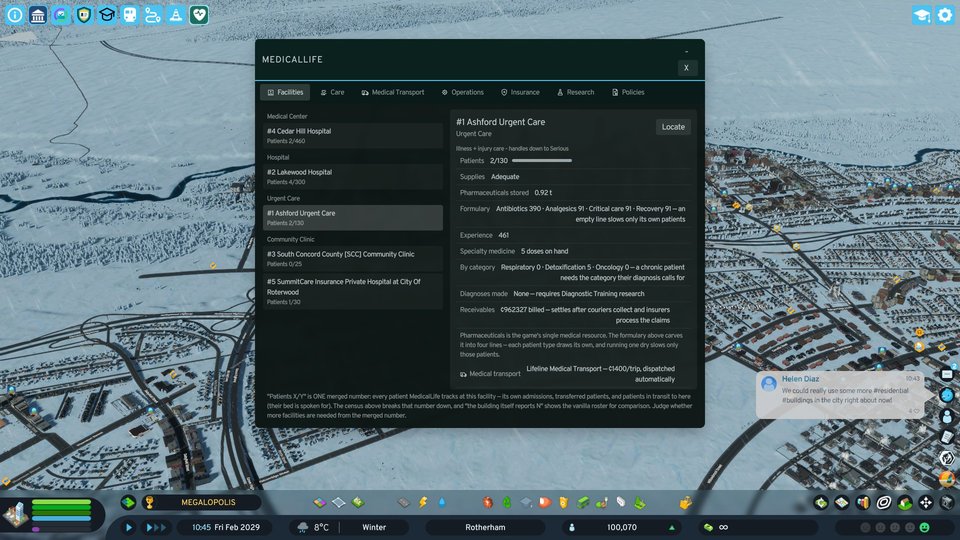Click the Locate button for Ashford Urgent Care

673,127
